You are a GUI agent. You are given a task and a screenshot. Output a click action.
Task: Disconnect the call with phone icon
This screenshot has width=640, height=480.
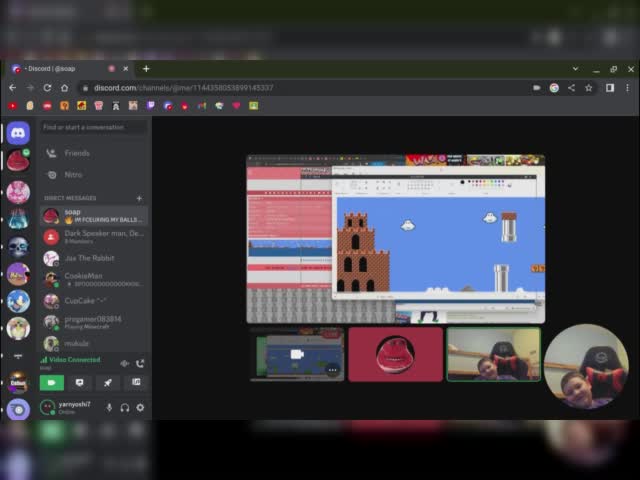pos(140,363)
